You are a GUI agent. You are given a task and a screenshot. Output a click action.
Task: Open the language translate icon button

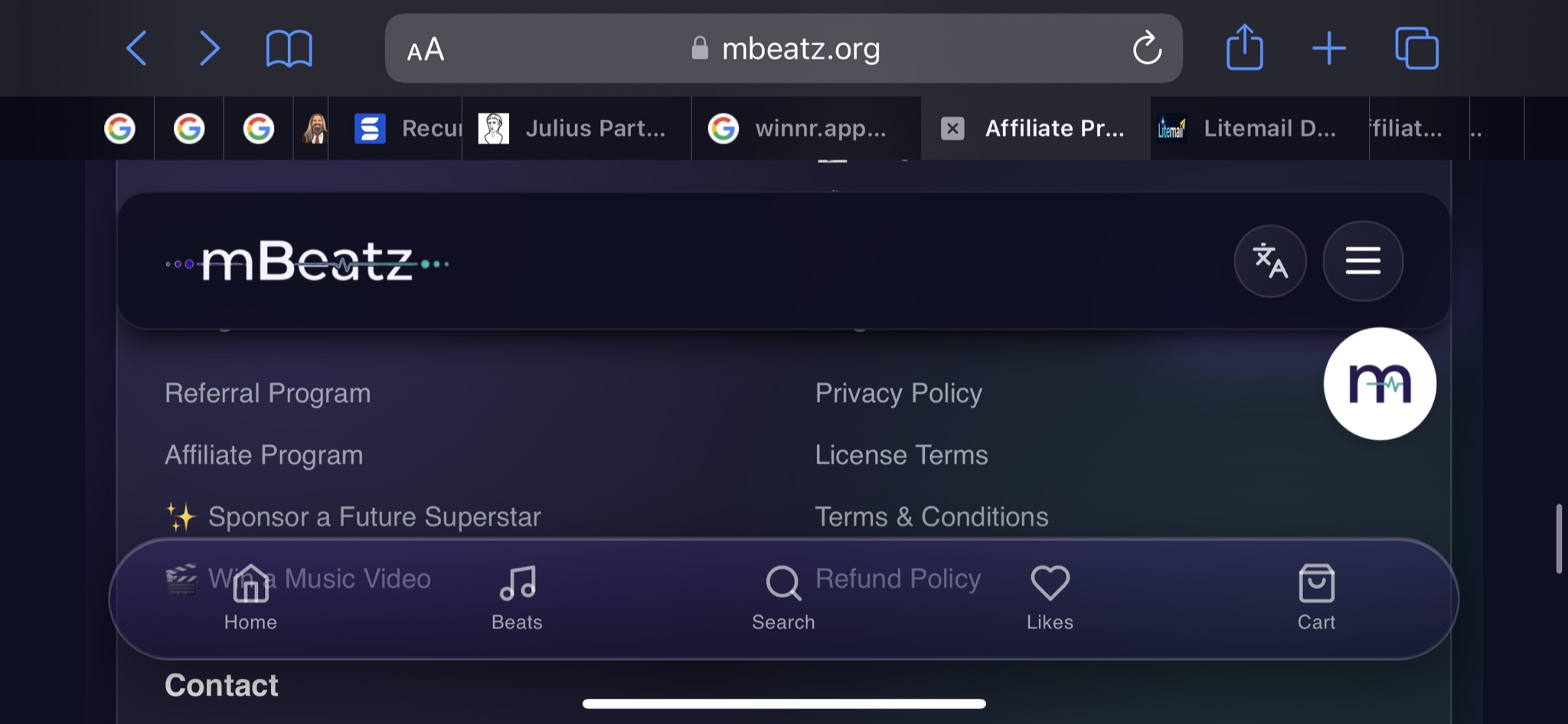point(1270,261)
